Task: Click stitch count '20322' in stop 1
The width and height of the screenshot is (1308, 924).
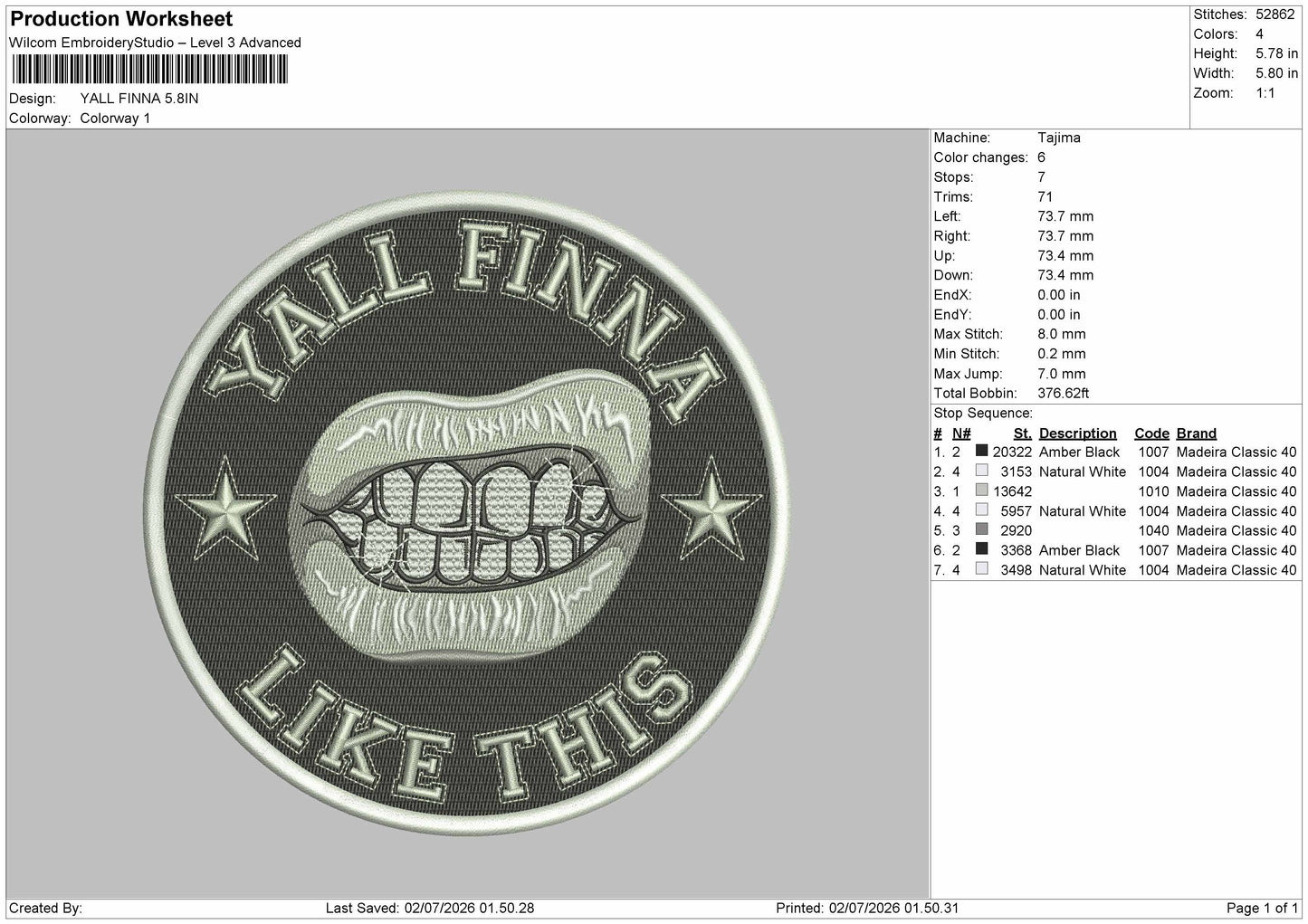Action: pyautogui.click(x=1012, y=452)
